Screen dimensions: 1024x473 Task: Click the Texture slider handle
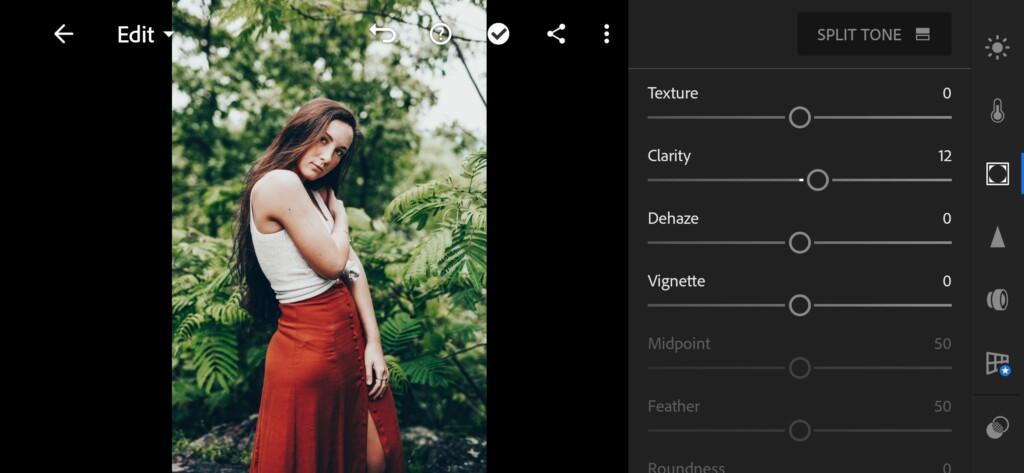(799, 118)
